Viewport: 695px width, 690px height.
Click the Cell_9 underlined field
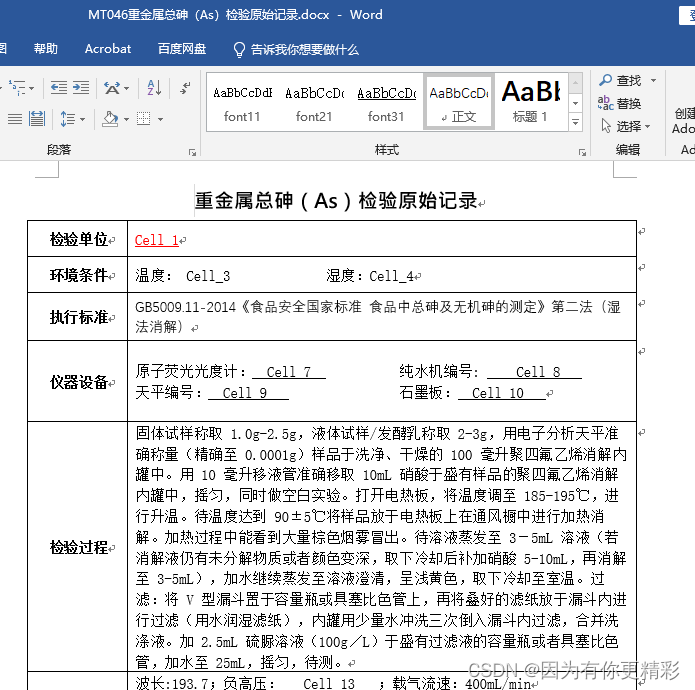coord(248,393)
